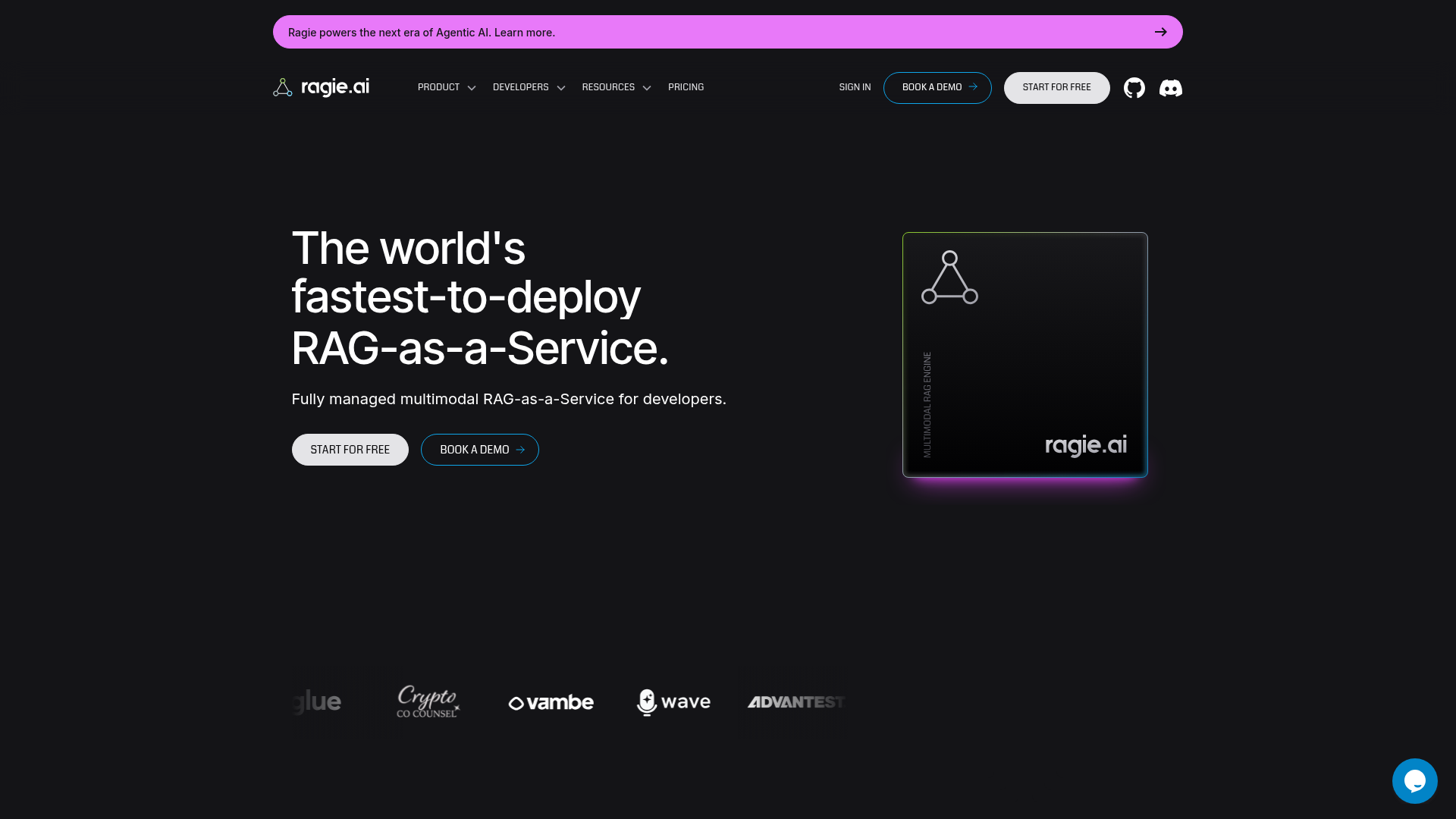Open the GitHub repository icon
This screenshot has height=819, width=1456.
[1134, 88]
